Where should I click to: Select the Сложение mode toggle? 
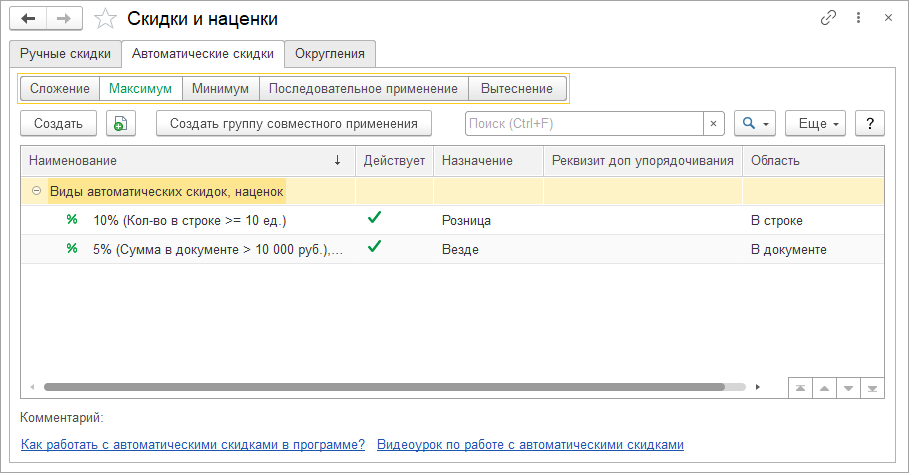click(x=60, y=88)
